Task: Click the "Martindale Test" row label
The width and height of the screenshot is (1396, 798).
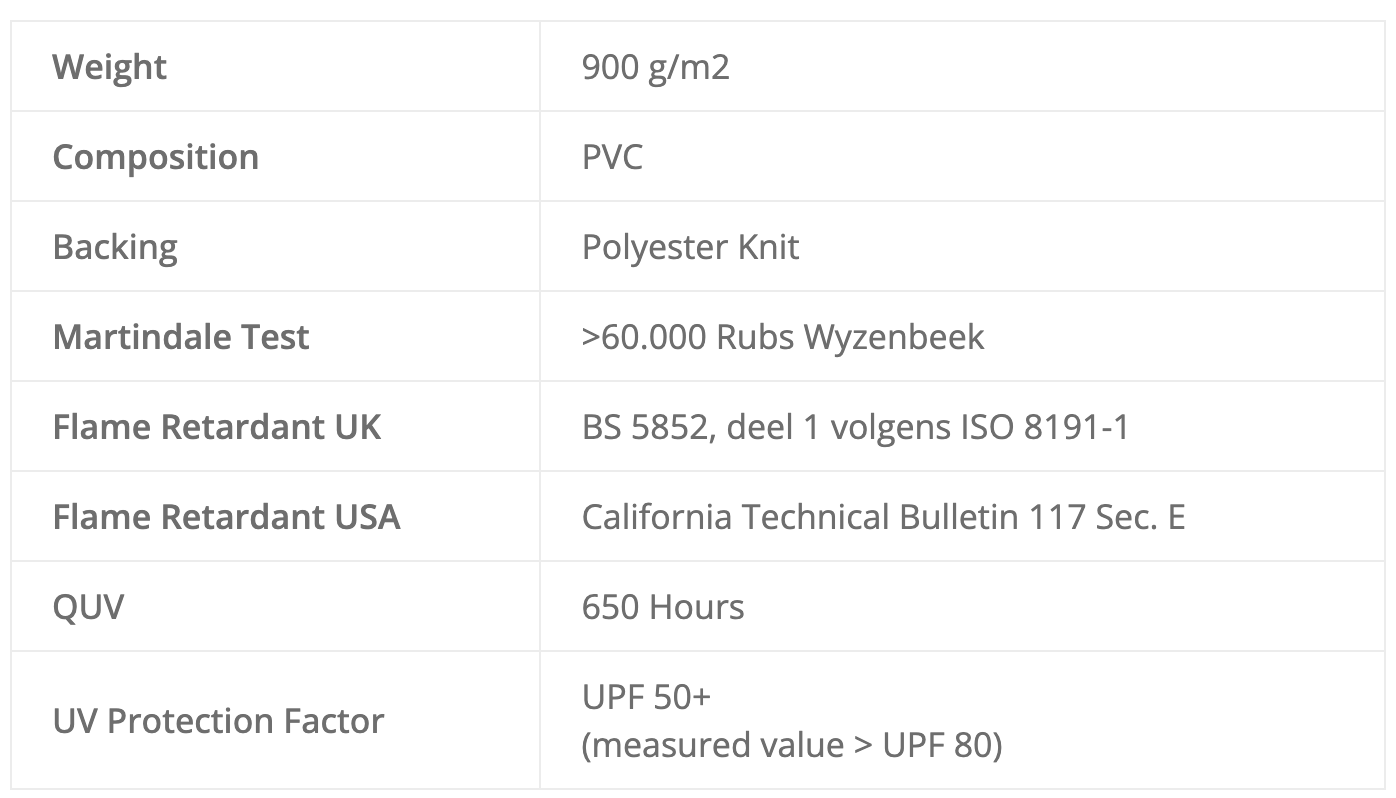Action: pos(181,337)
